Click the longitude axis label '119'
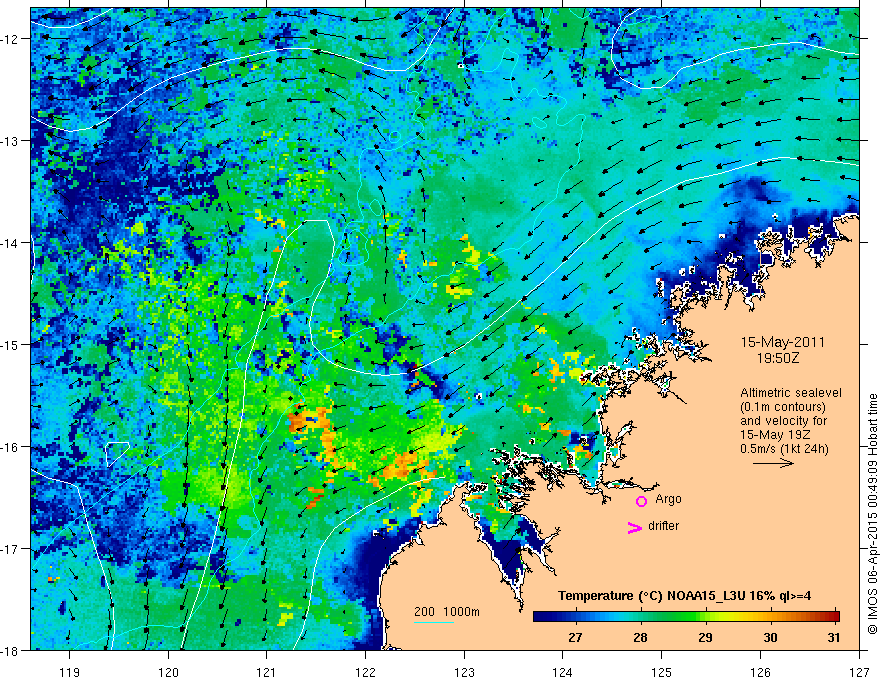 click(x=70, y=672)
